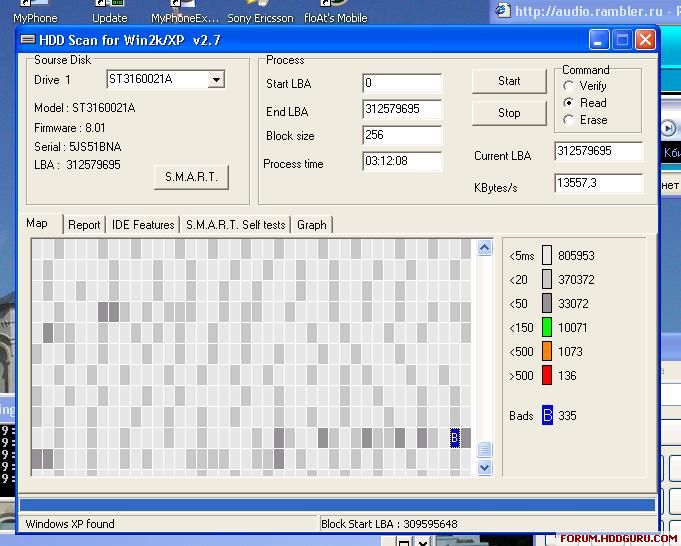Select the Verify command option
Screen dimensions: 681x546
click(569, 86)
